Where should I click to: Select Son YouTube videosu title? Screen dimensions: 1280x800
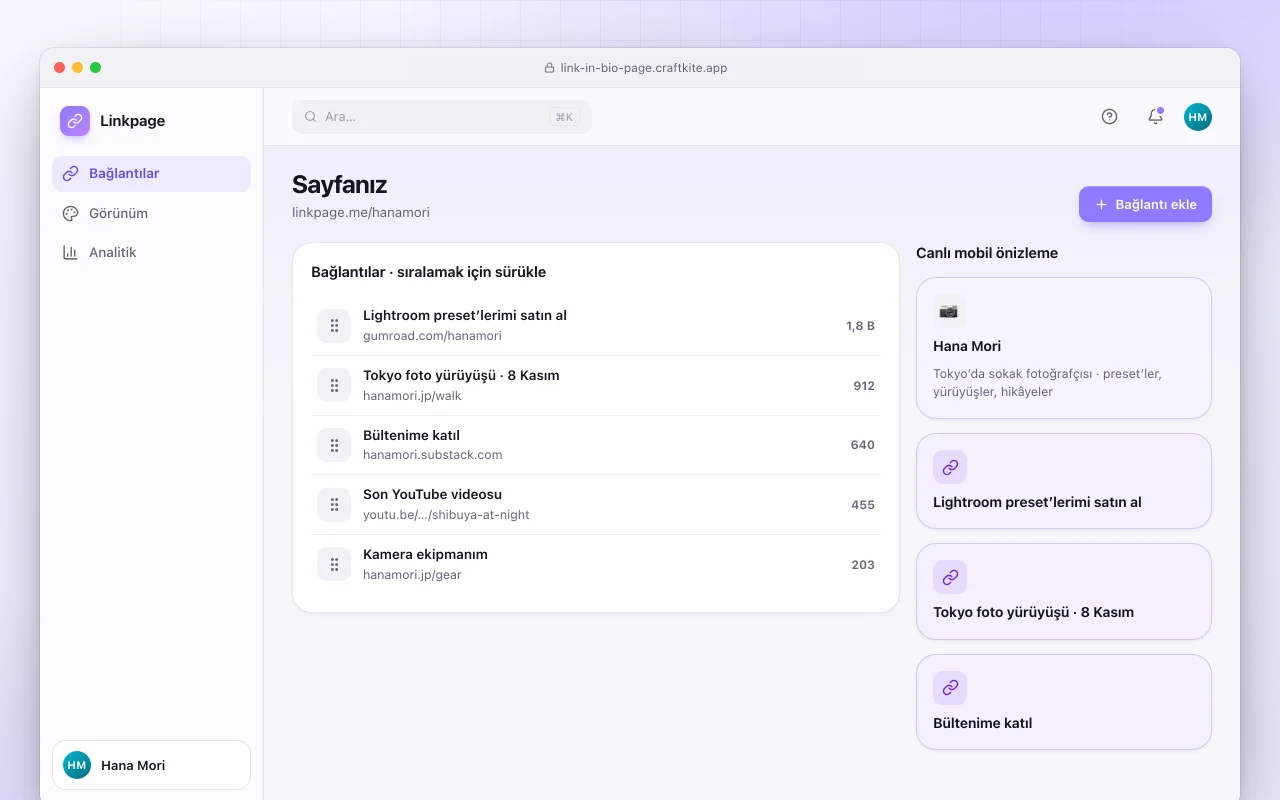(432, 494)
